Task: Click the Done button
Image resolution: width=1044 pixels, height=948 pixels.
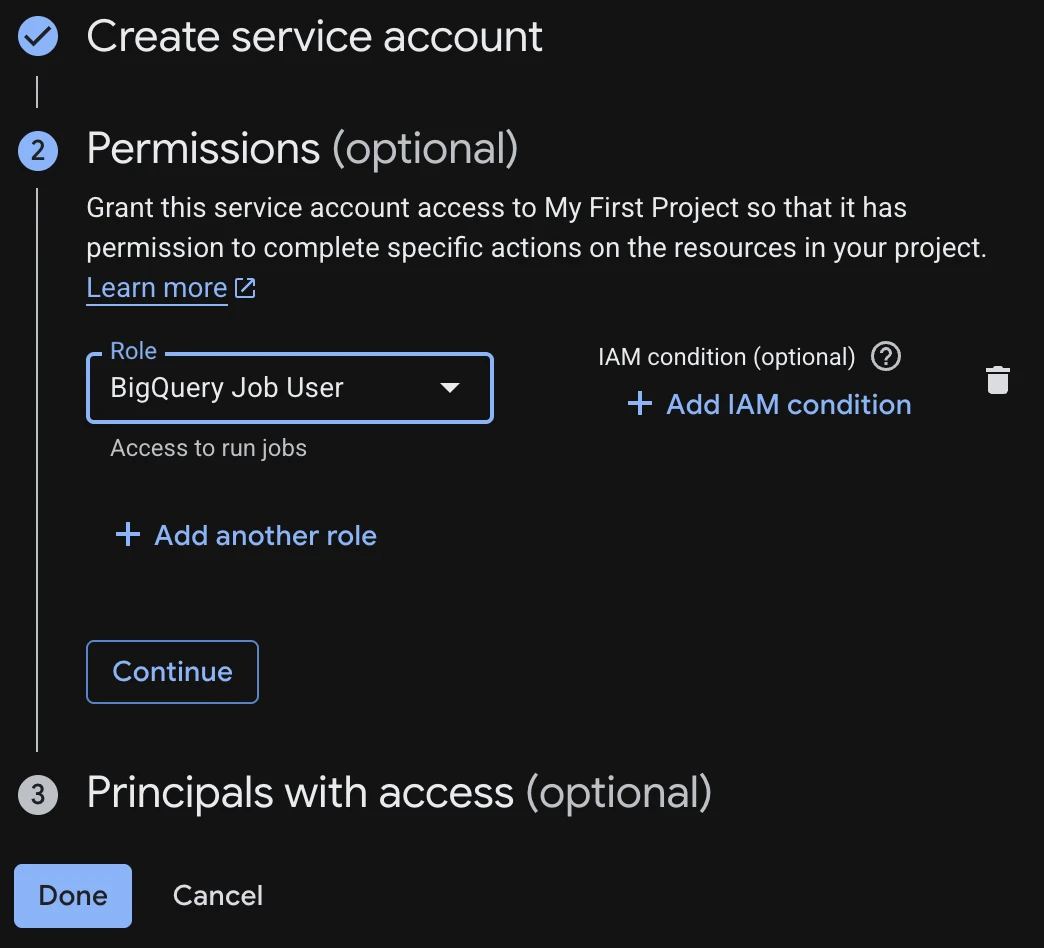Action: click(73, 895)
